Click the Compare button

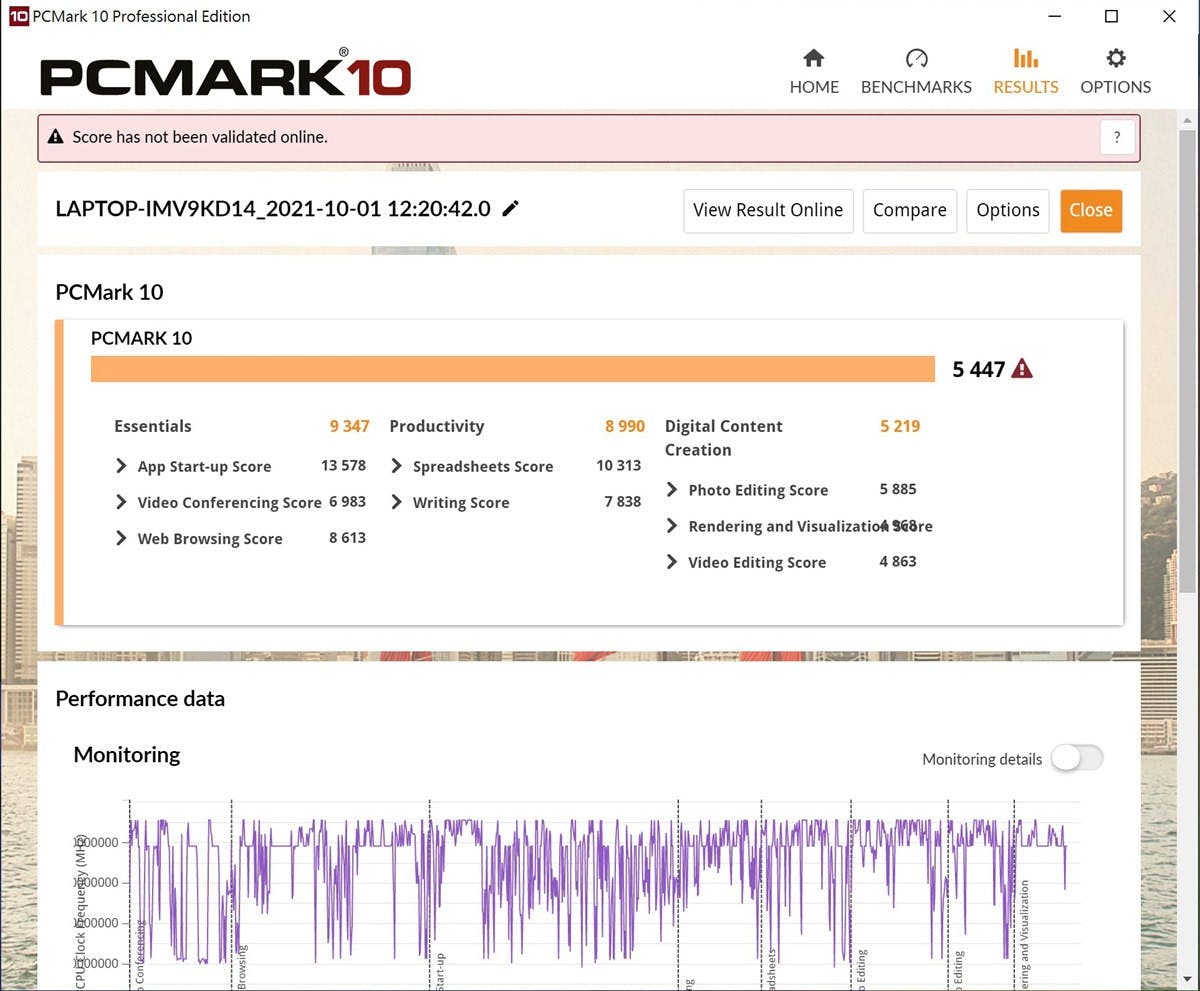coord(909,210)
